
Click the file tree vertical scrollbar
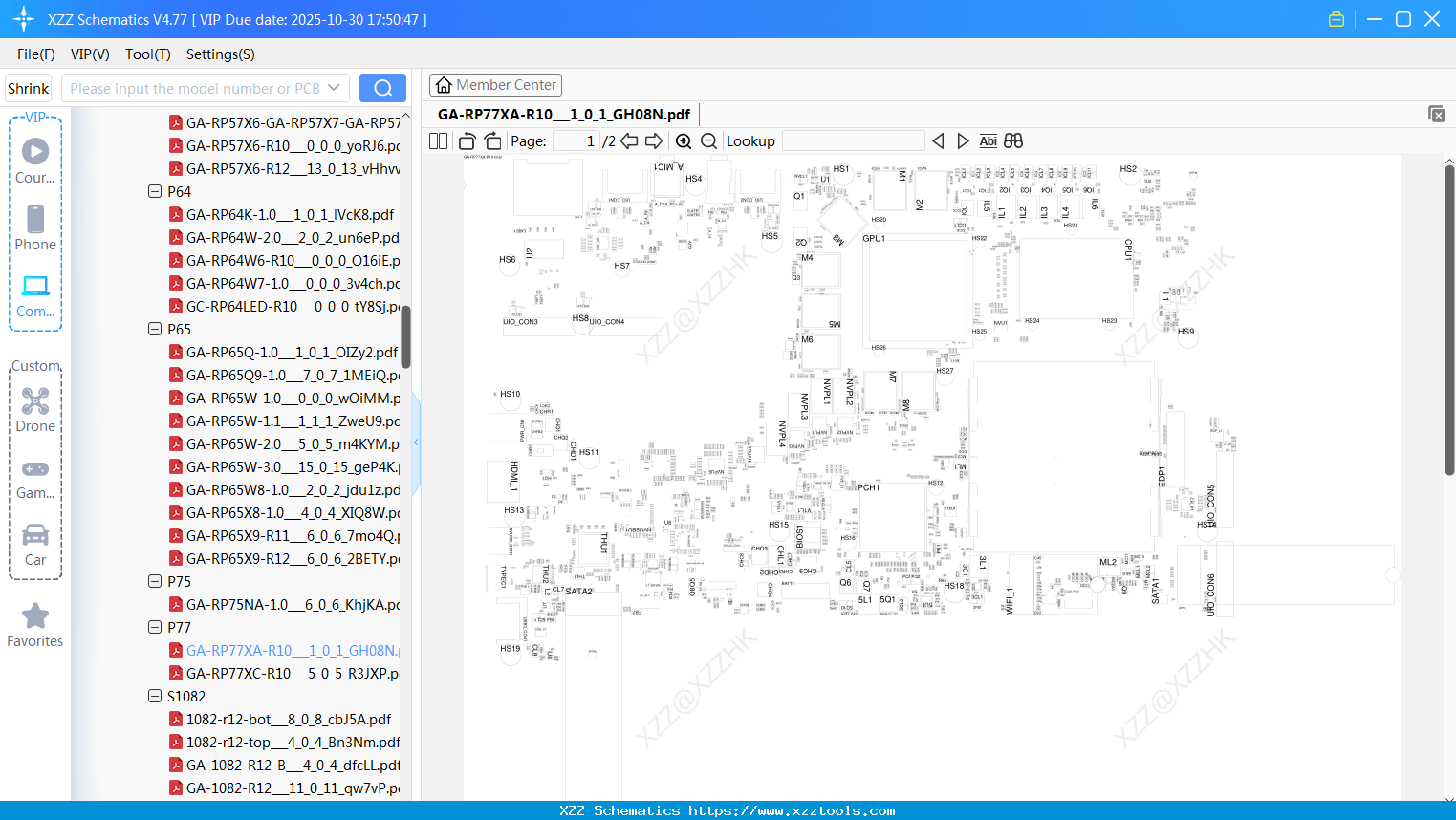(x=405, y=336)
